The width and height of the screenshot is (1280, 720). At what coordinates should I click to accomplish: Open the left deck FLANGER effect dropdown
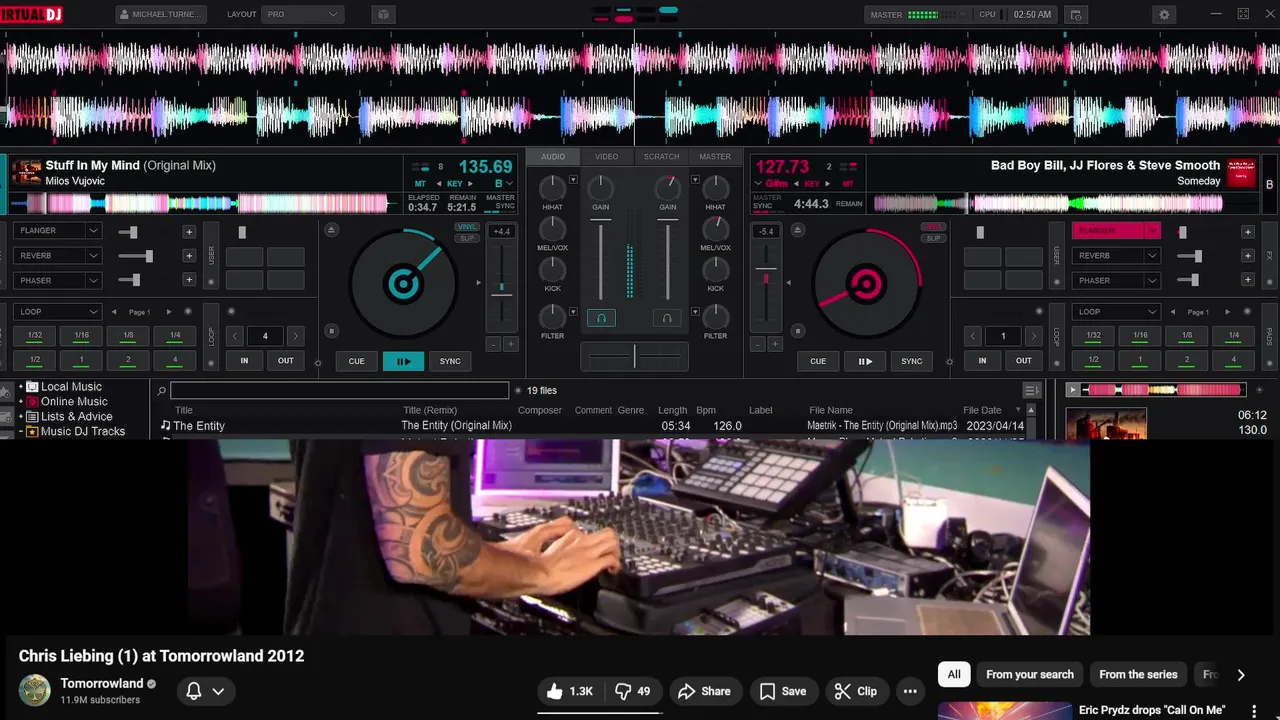(93, 231)
